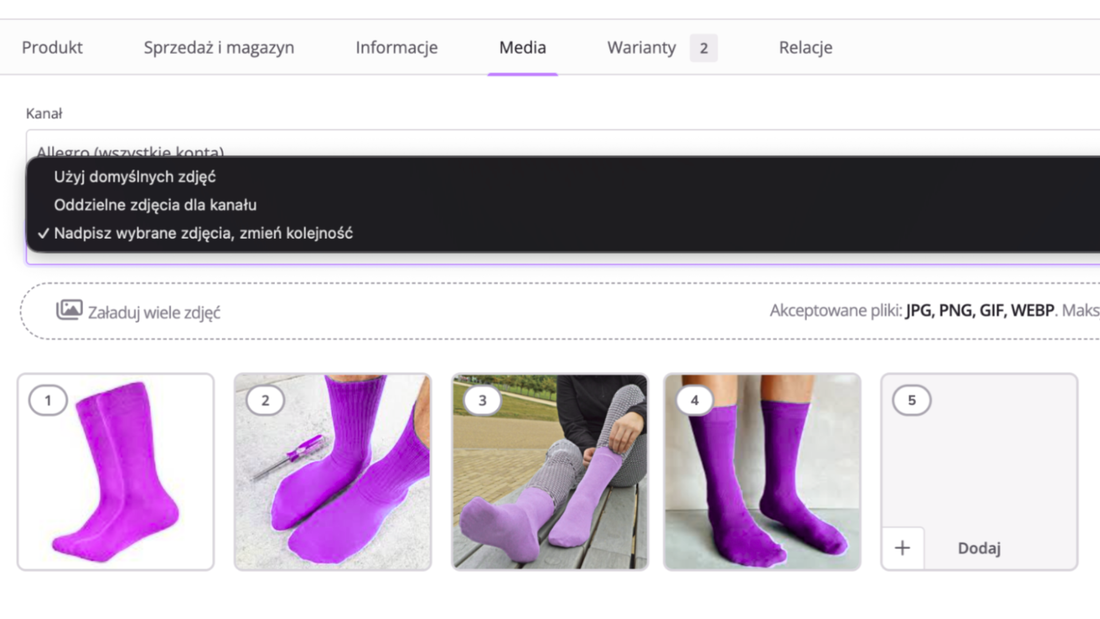1100x619 pixels.
Task: Click the plus icon in slot 5
Action: tap(902, 548)
